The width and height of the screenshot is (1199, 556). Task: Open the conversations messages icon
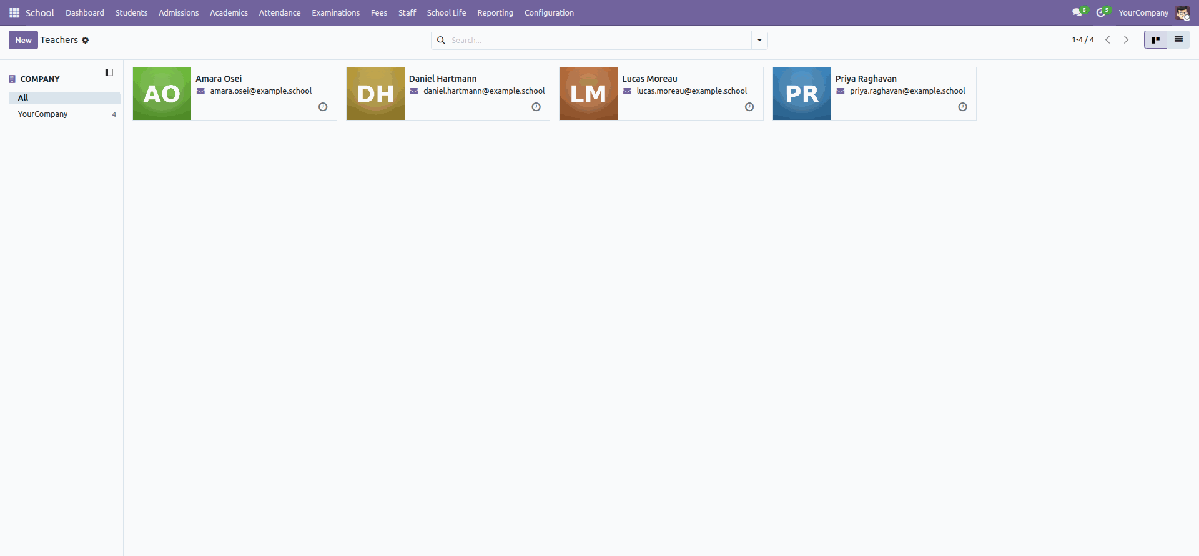point(1079,12)
